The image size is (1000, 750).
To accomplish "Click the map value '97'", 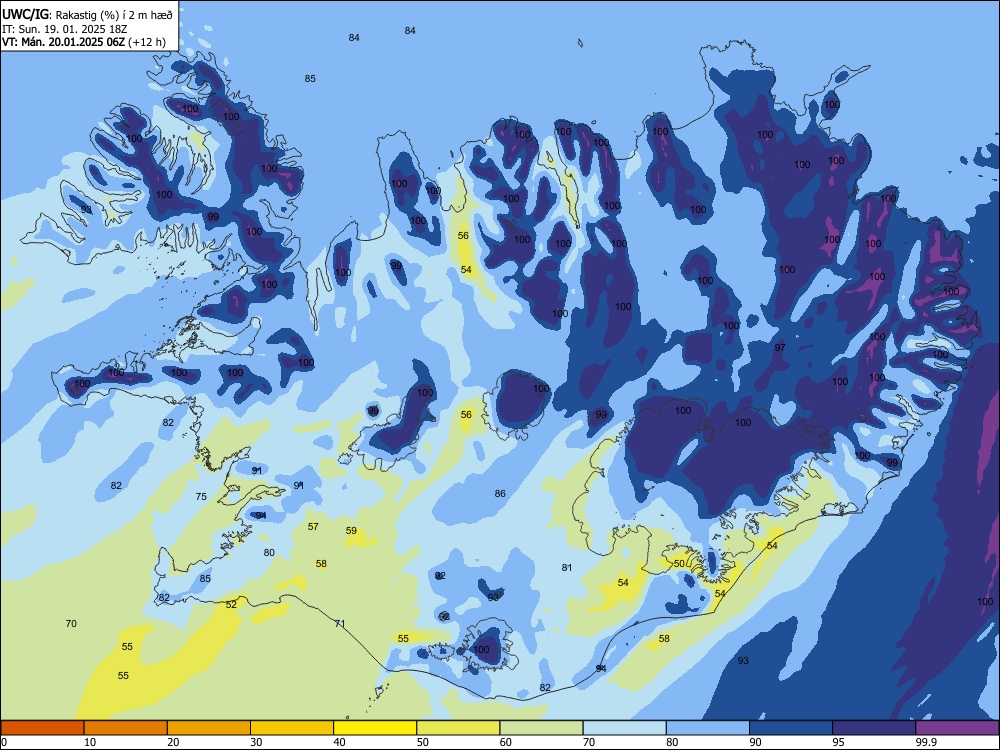I will pos(780,348).
